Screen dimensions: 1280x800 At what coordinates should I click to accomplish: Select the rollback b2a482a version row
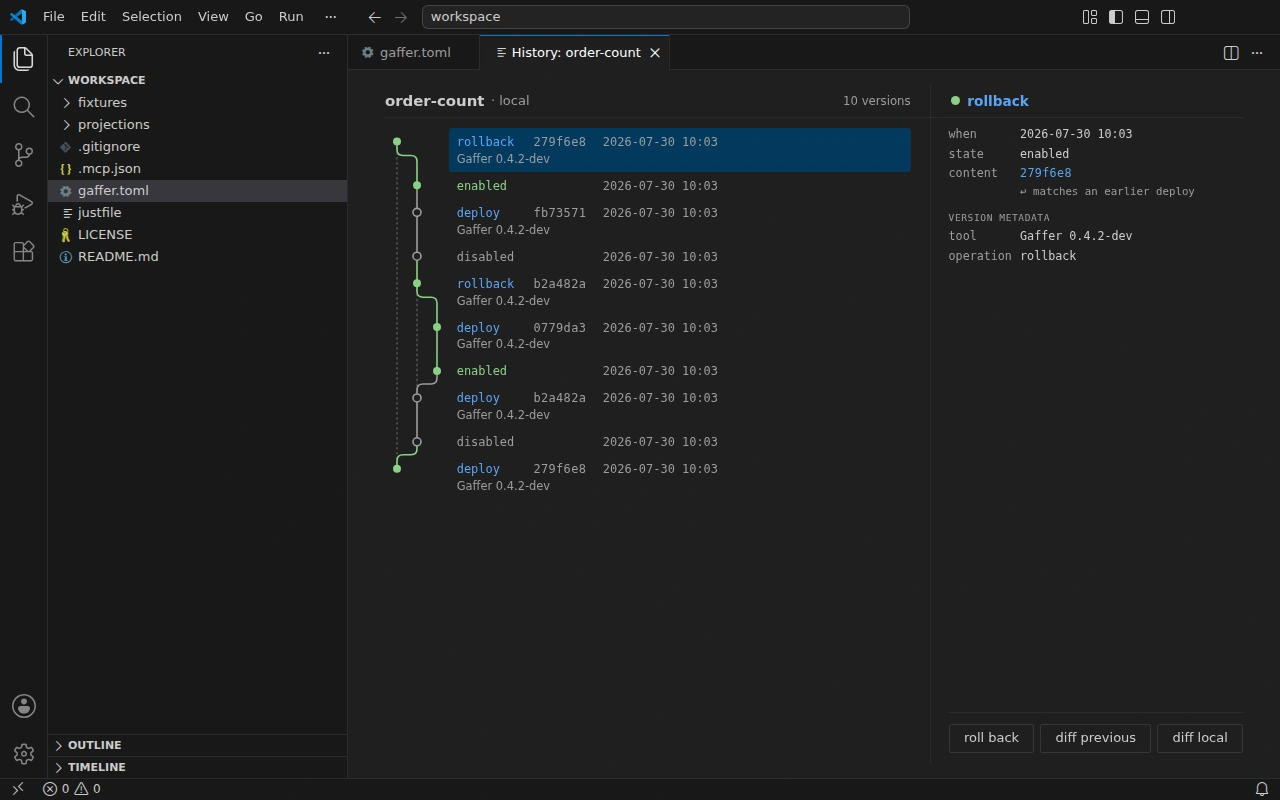[x=680, y=292]
